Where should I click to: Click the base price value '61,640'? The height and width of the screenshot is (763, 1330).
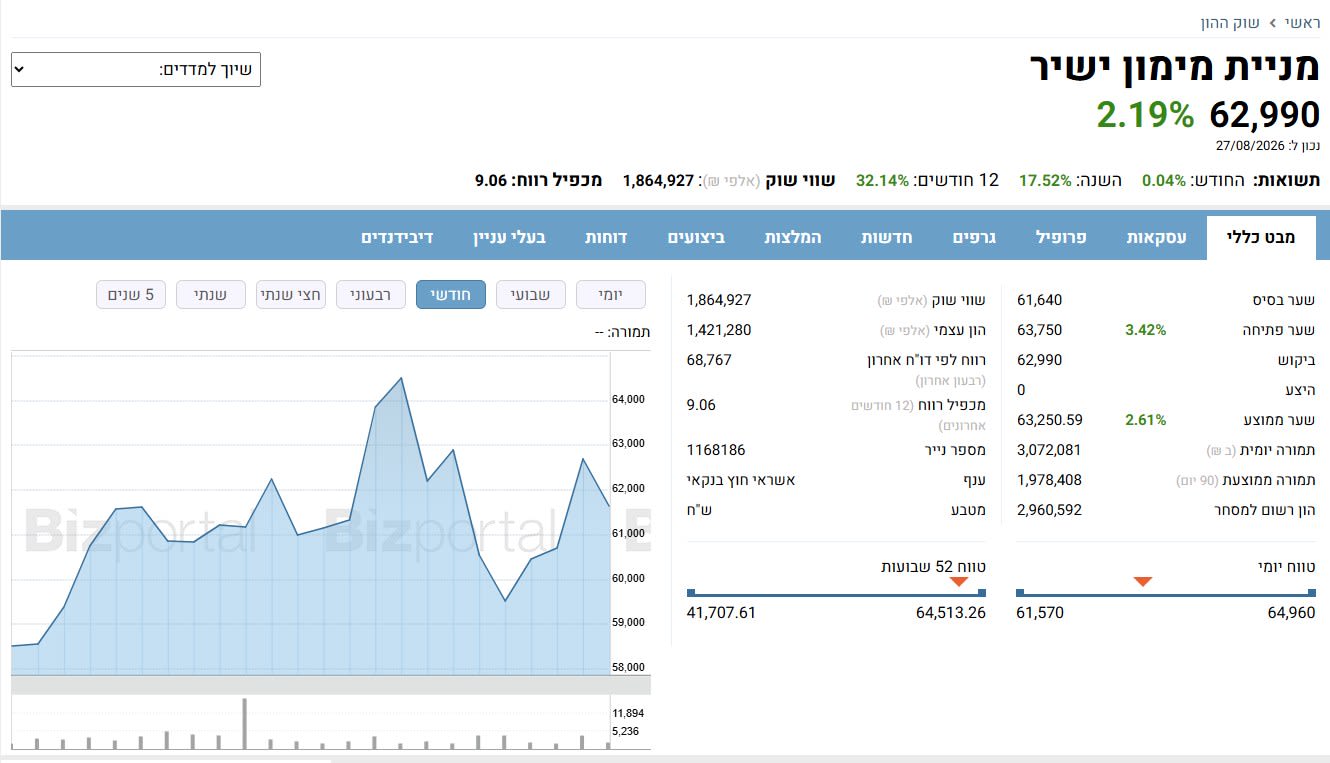[x=1040, y=300]
